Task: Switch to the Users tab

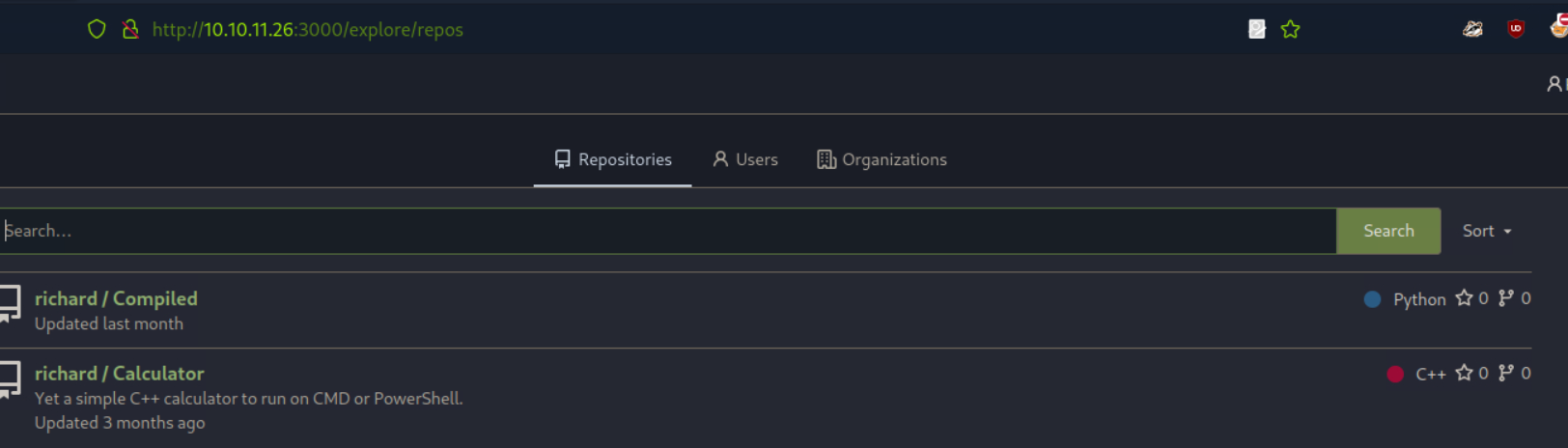Action: [x=745, y=159]
